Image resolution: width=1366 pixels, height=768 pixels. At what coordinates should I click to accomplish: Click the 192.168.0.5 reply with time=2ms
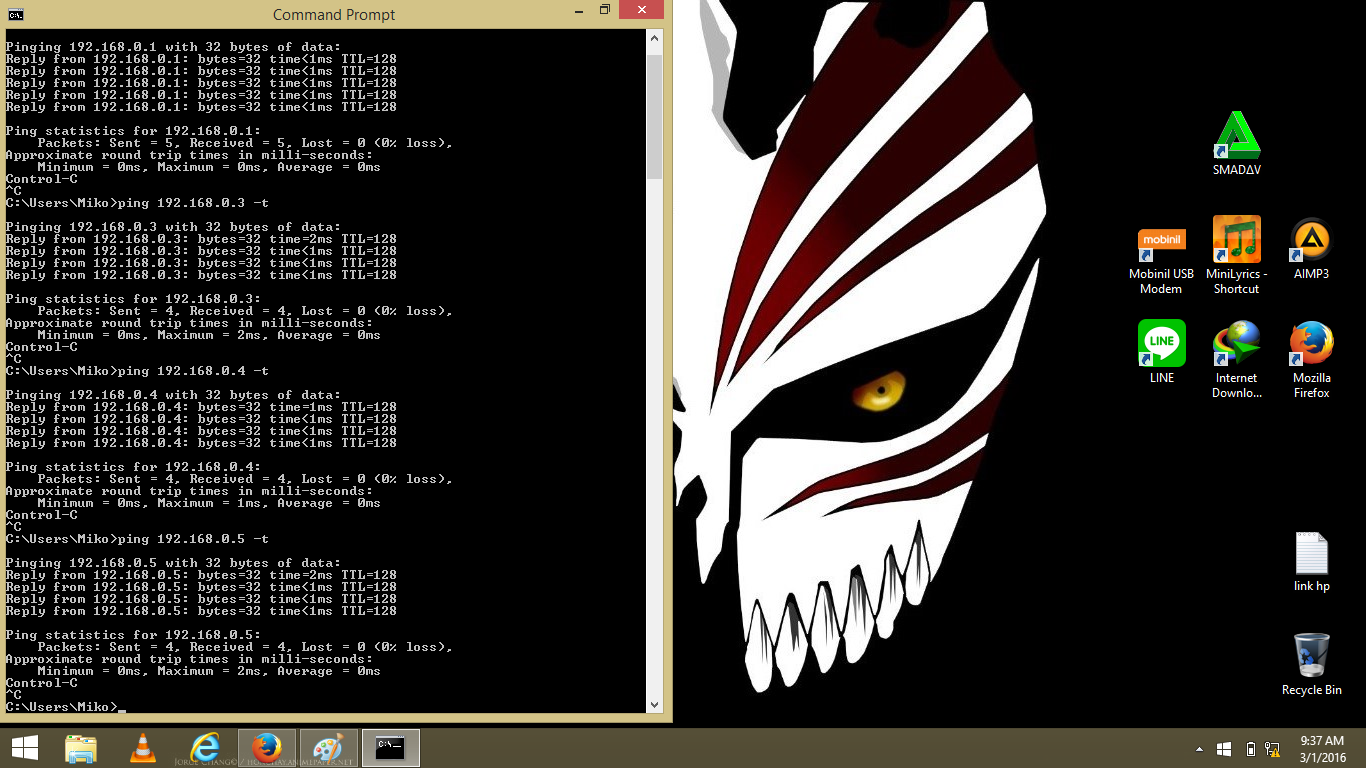pos(201,575)
